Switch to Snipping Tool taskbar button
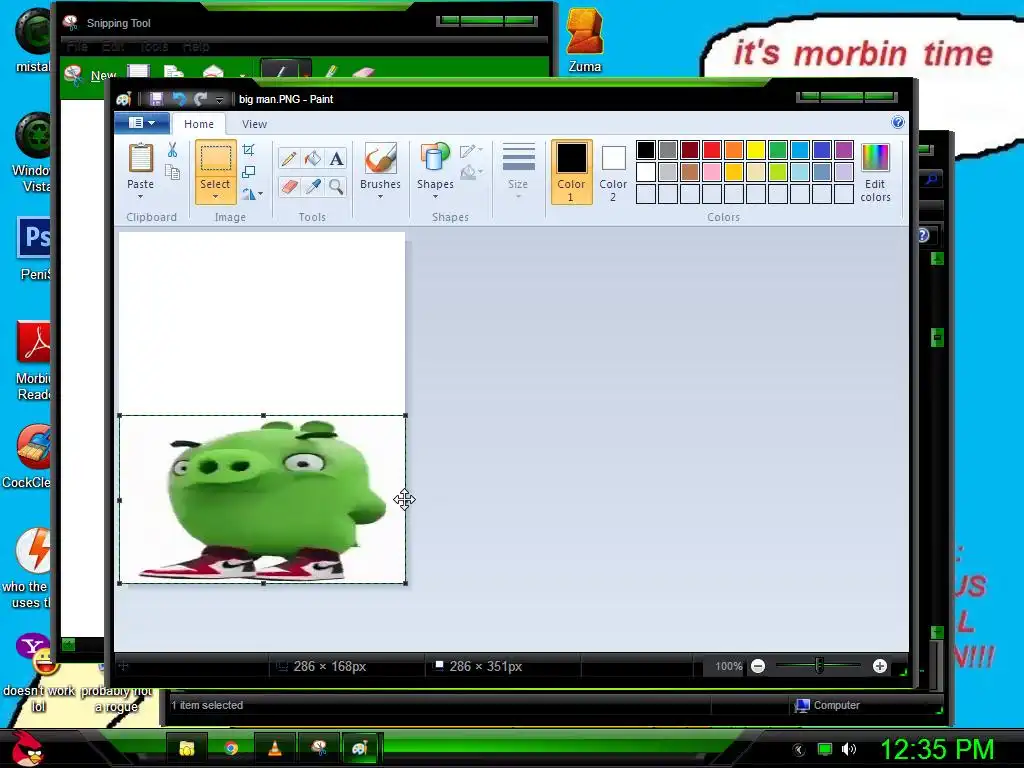The width and height of the screenshot is (1024, 768). coord(318,748)
